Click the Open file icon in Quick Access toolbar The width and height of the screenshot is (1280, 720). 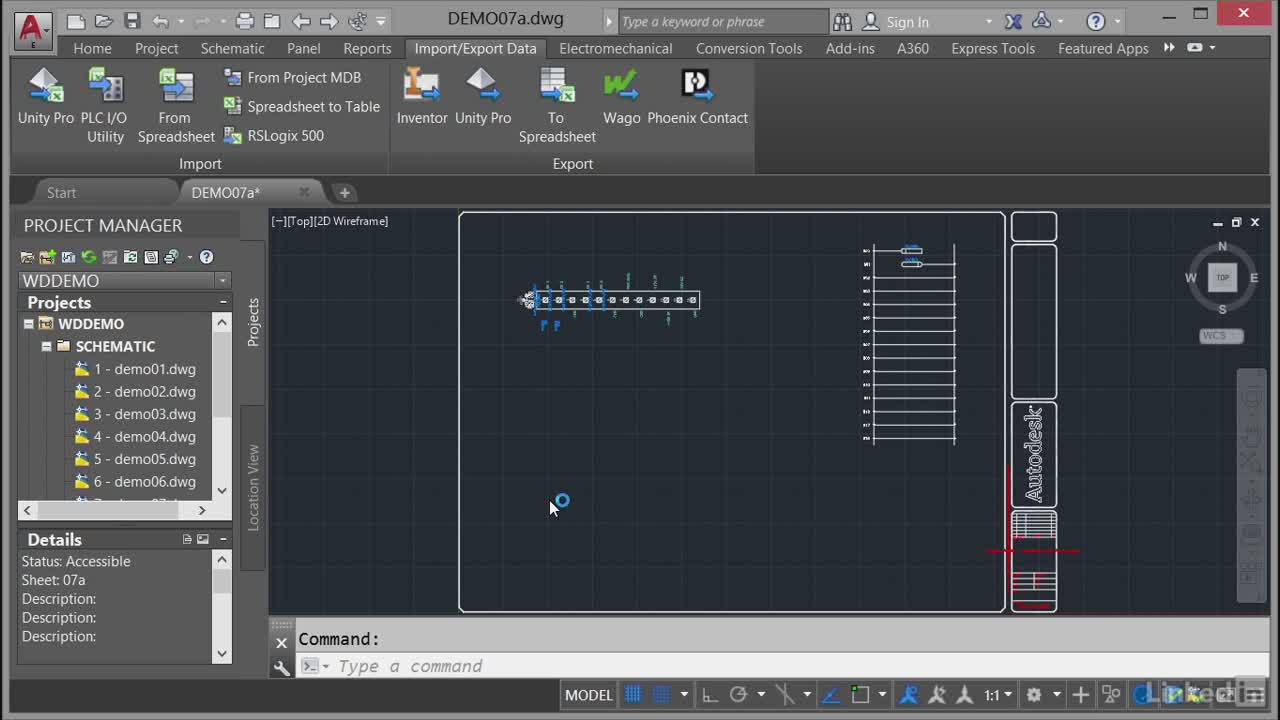tap(104, 21)
